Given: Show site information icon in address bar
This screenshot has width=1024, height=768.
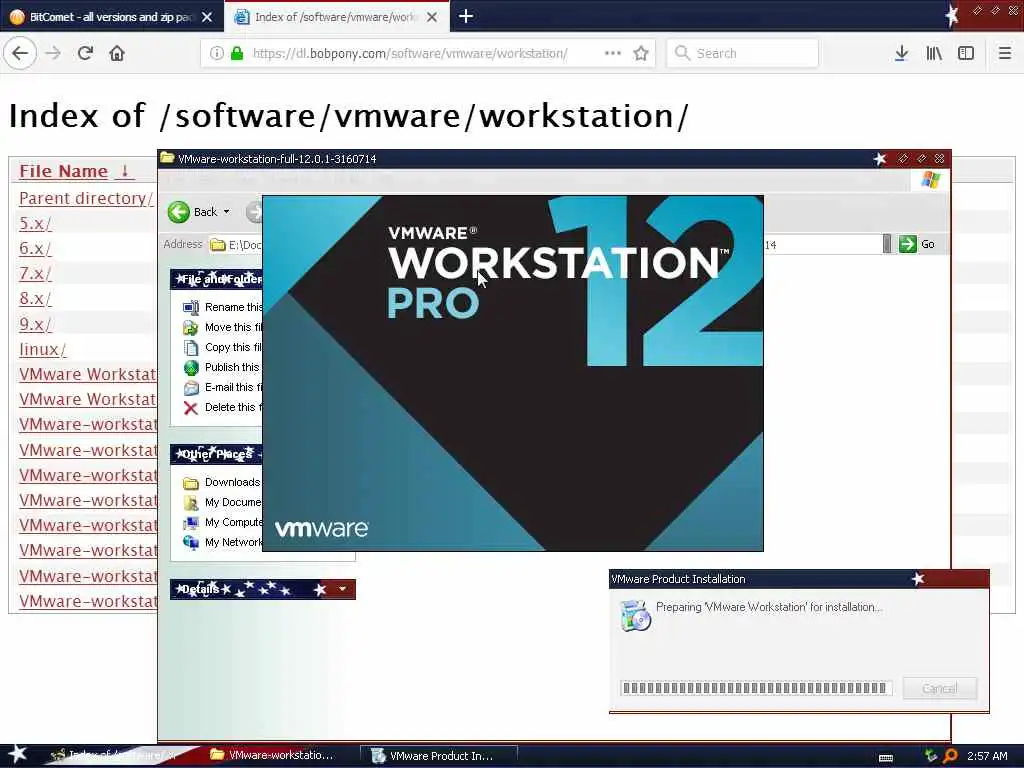Looking at the screenshot, I should pyautogui.click(x=216, y=53).
